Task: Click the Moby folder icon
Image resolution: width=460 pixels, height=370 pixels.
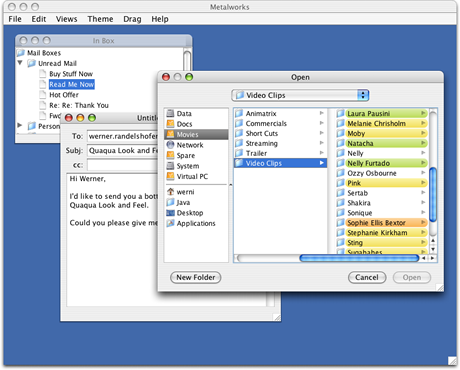Action: click(x=340, y=133)
